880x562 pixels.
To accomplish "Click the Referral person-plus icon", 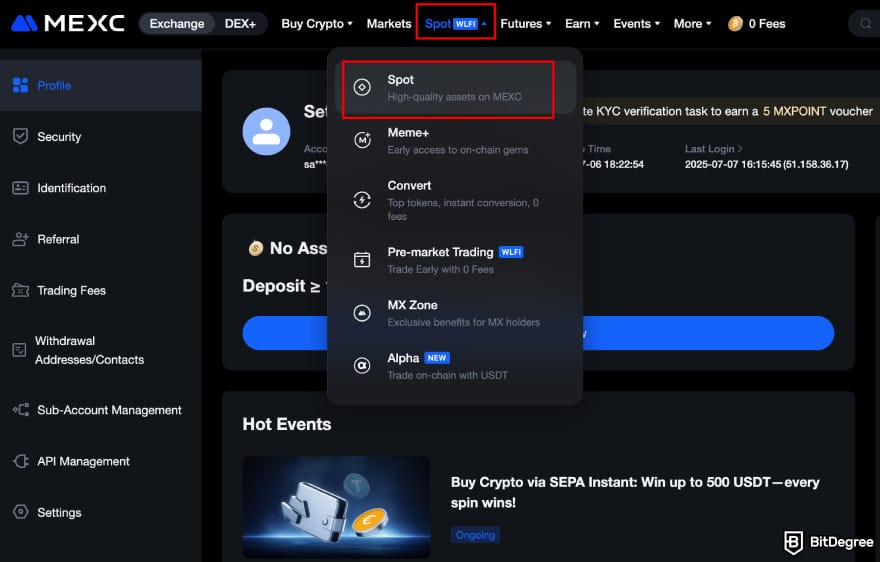I will tap(20, 239).
